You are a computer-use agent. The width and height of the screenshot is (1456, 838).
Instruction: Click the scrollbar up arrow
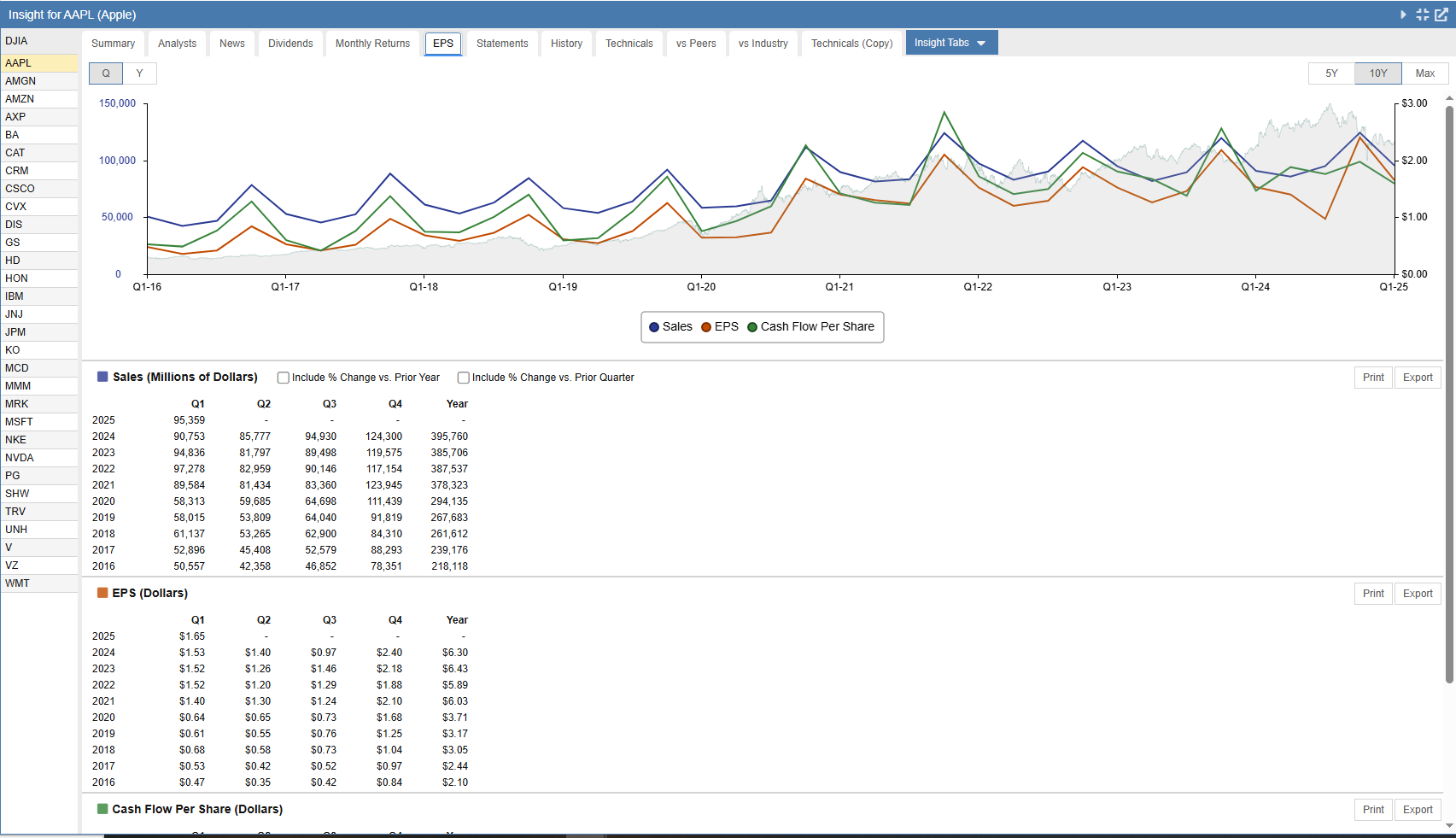[1449, 98]
